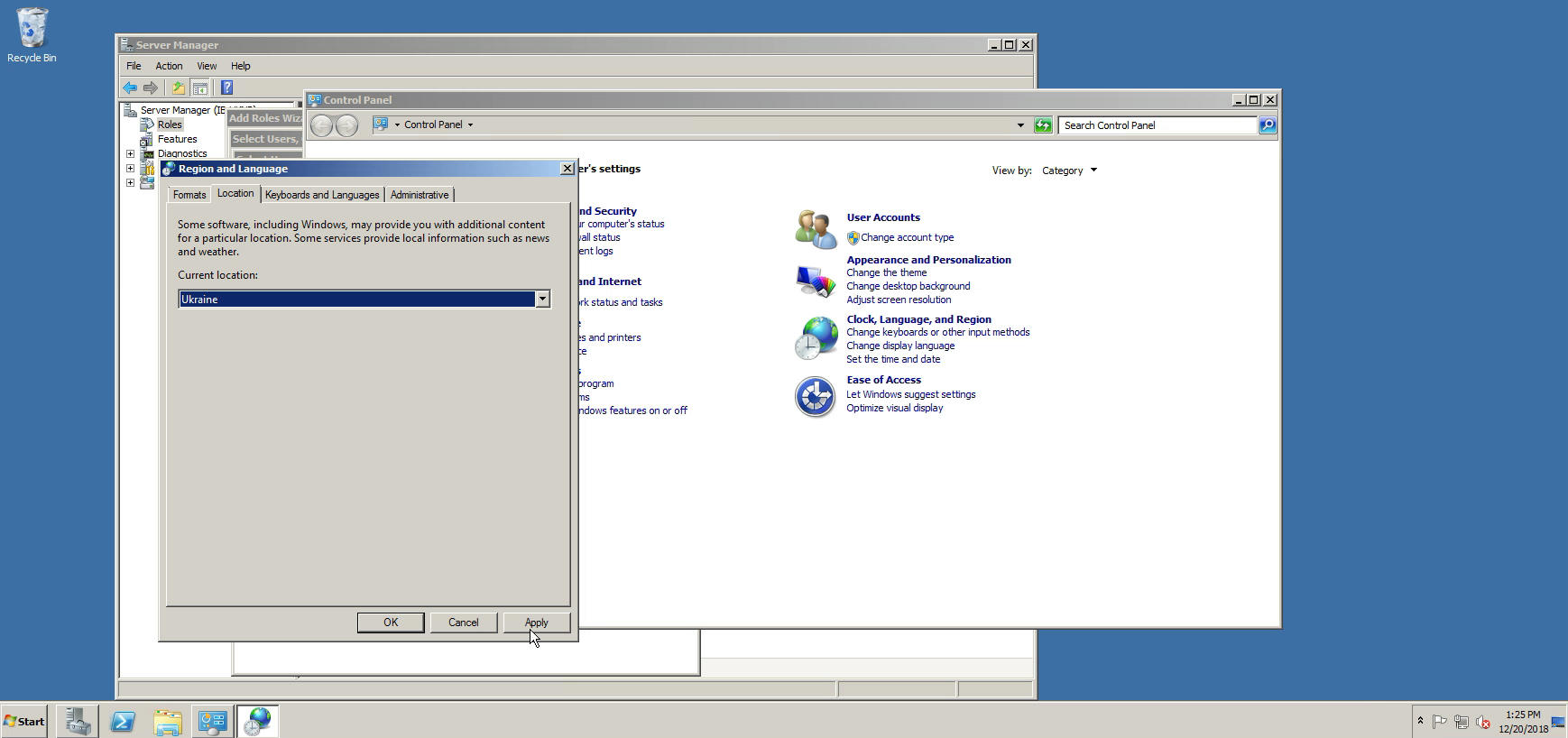Click the search magnifier icon in Control Panel
This screenshot has height=738, width=1568.
1268,125
